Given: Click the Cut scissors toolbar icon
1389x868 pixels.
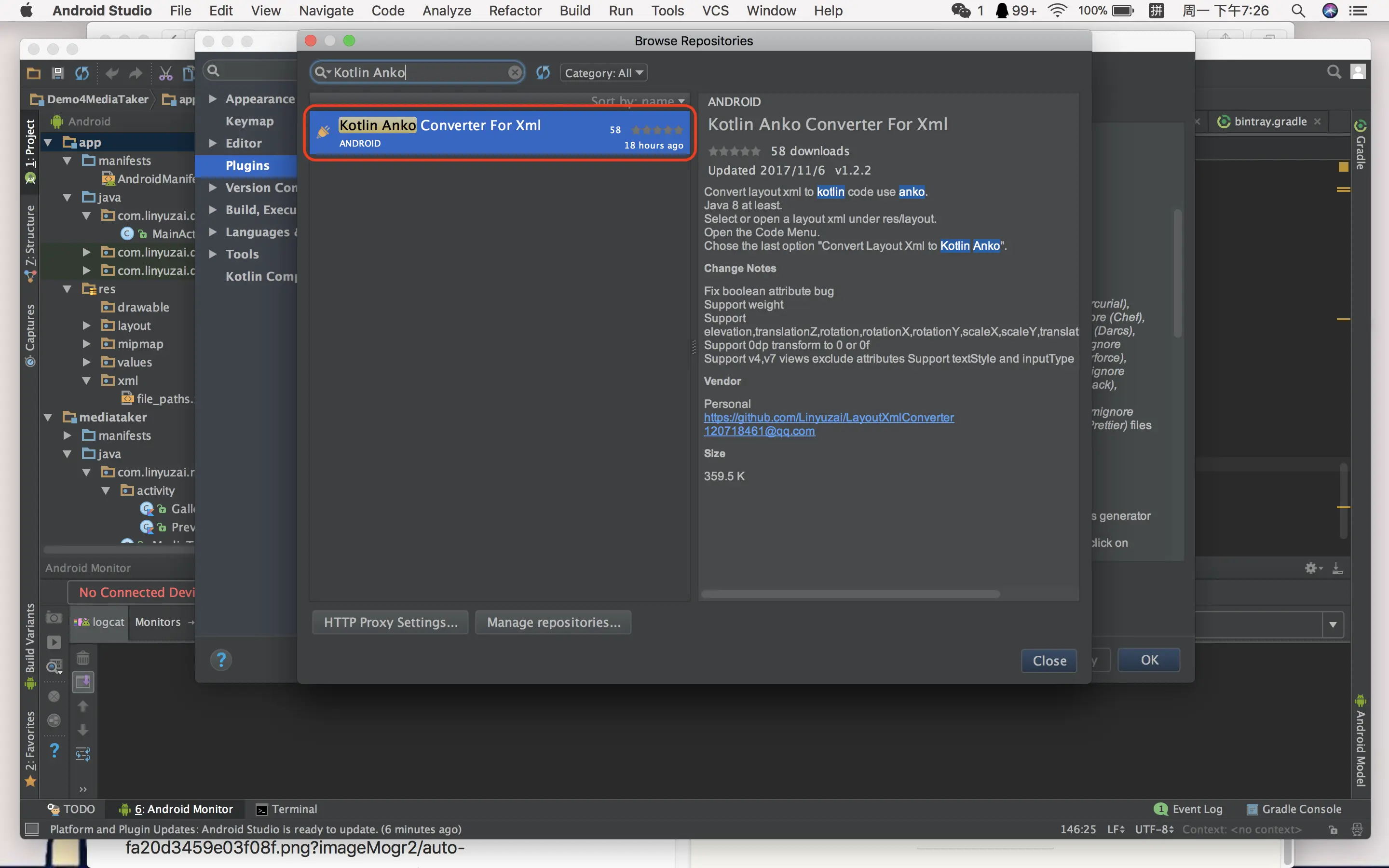Looking at the screenshot, I should 165,73.
